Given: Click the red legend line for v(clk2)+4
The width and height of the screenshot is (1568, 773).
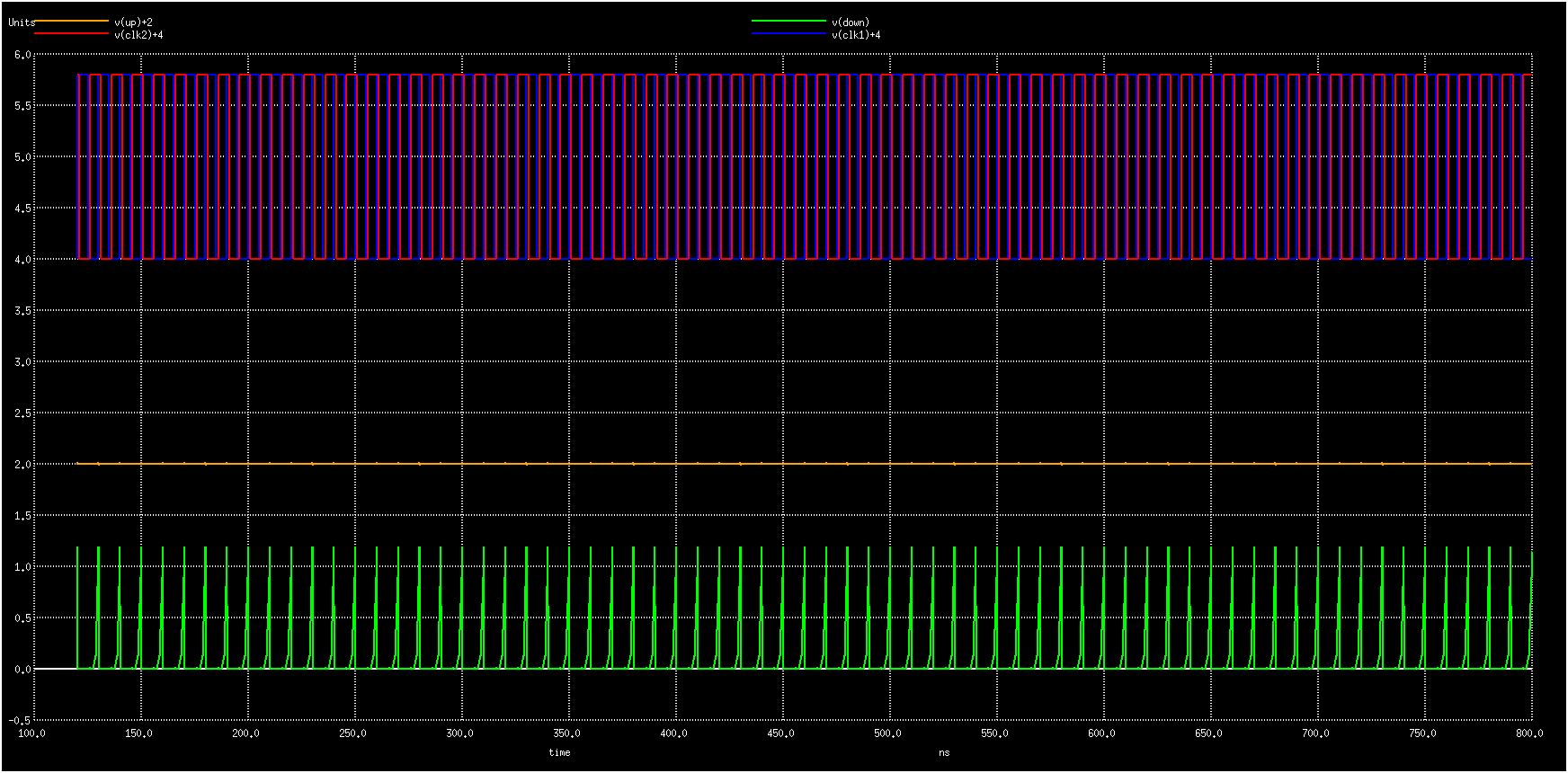Looking at the screenshot, I should coord(72,34).
